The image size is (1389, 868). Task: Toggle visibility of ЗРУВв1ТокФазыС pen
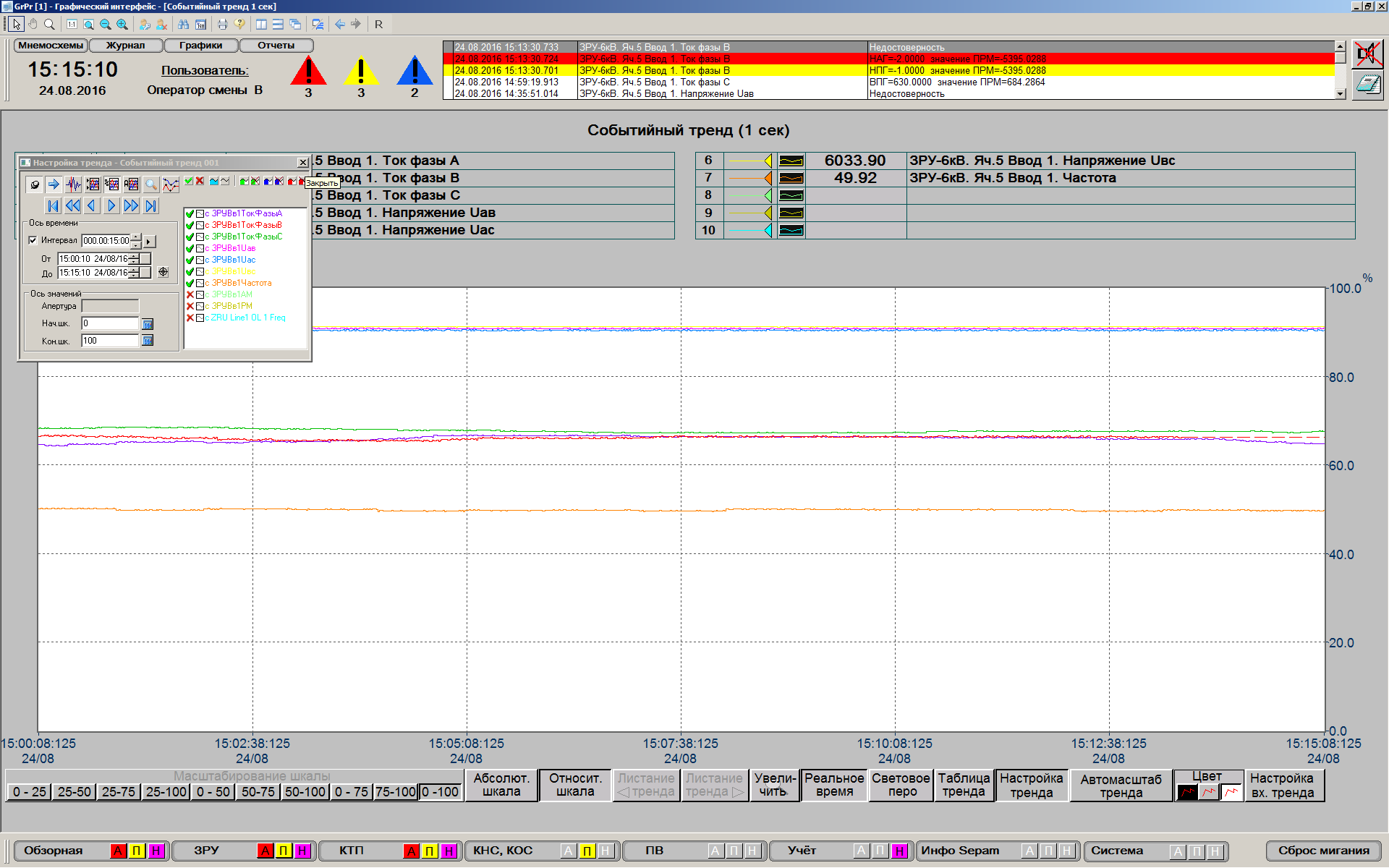tap(190, 237)
